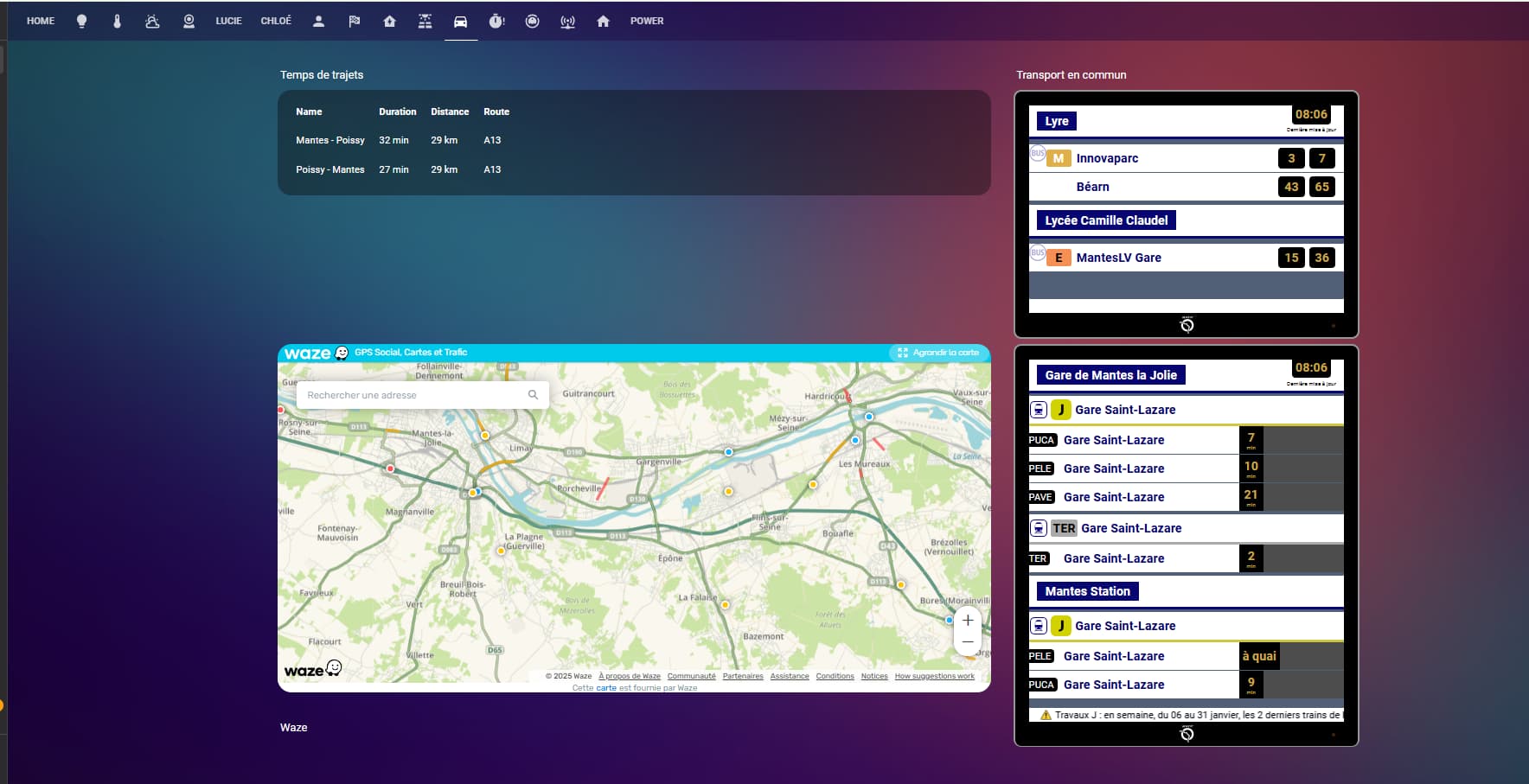Select the checkered flag tab
The image size is (1529, 784).
pyautogui.click(x=354, y=21)
